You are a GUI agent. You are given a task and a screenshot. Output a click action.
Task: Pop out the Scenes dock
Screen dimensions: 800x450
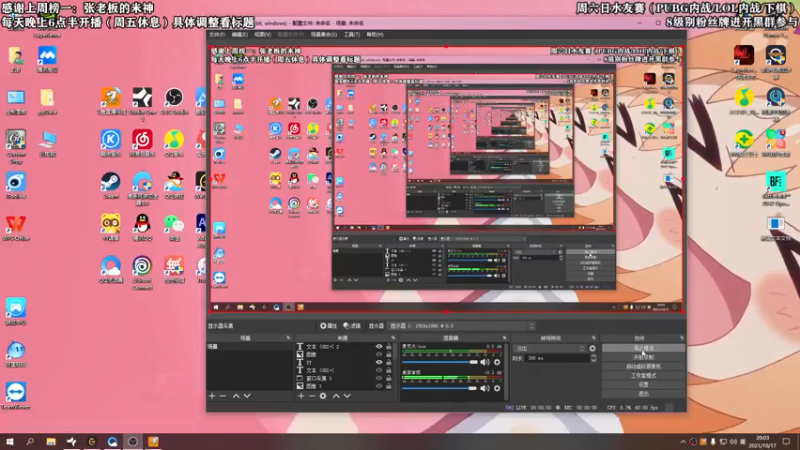288,338
